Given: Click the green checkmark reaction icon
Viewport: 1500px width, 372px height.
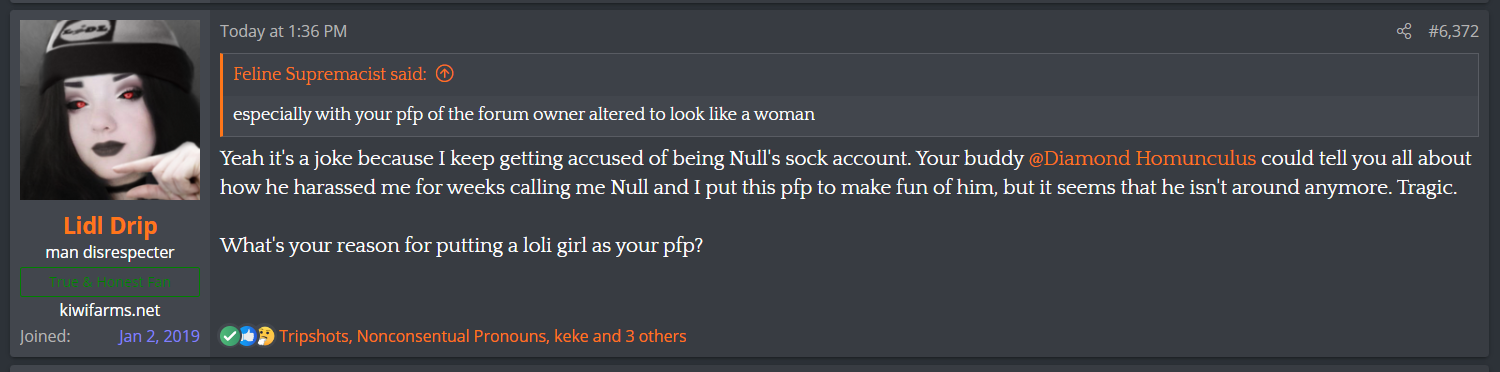Looking at the screenshot, I should (229, 336).
